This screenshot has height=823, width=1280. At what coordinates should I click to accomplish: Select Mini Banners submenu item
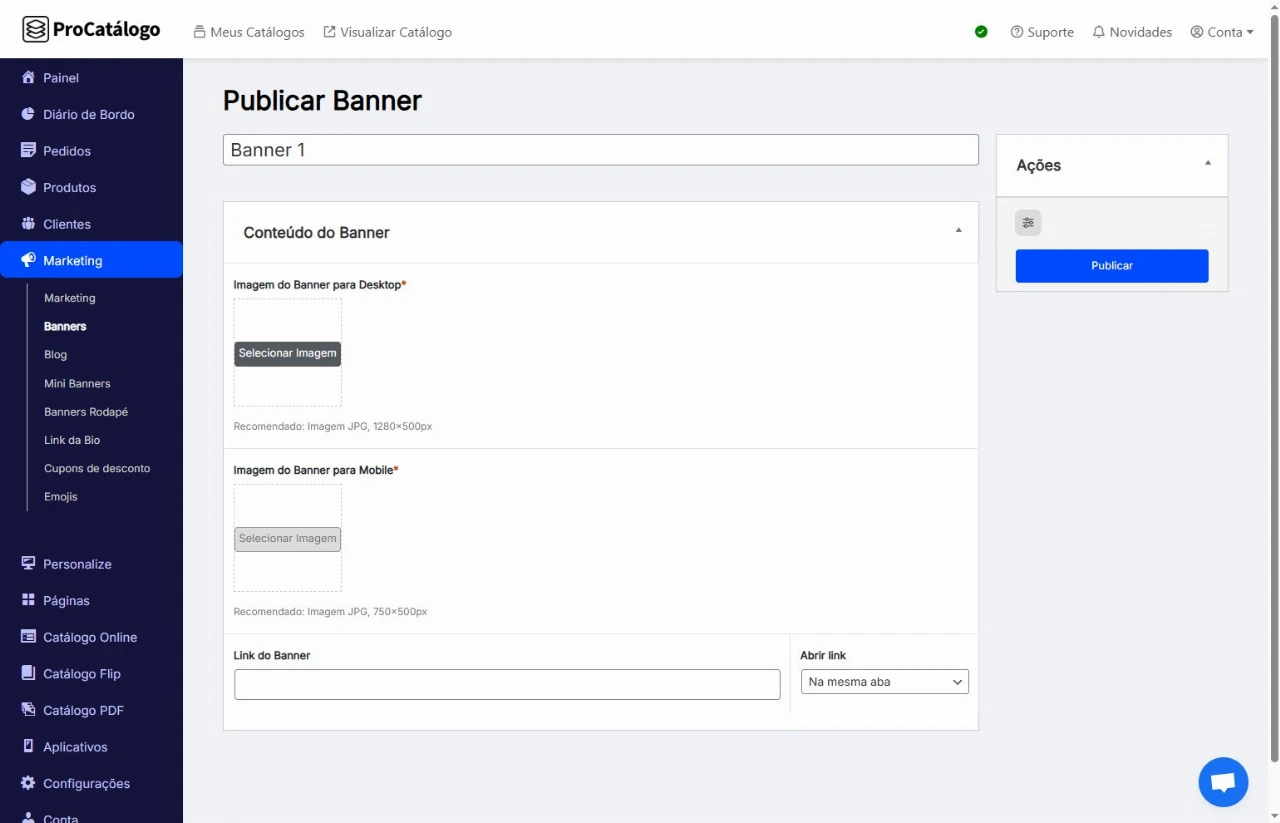[77, 383]
